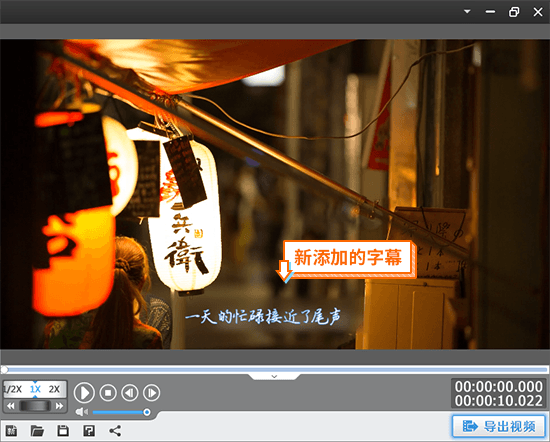Create a new project with the new-file icon
The width and height of the screenshot is (550, 442).
tap(11, 430)
